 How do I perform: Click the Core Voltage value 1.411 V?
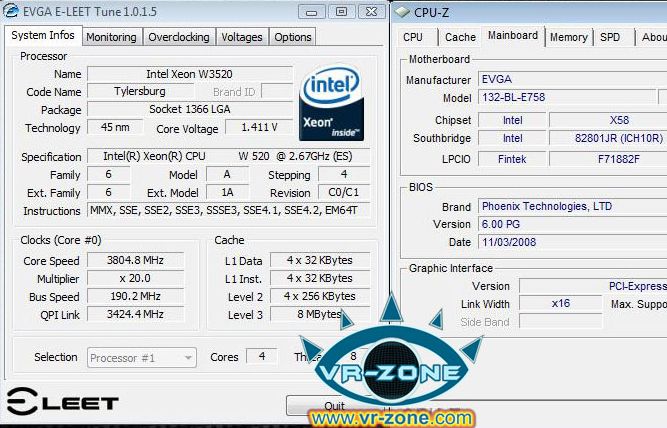(259, 127)
